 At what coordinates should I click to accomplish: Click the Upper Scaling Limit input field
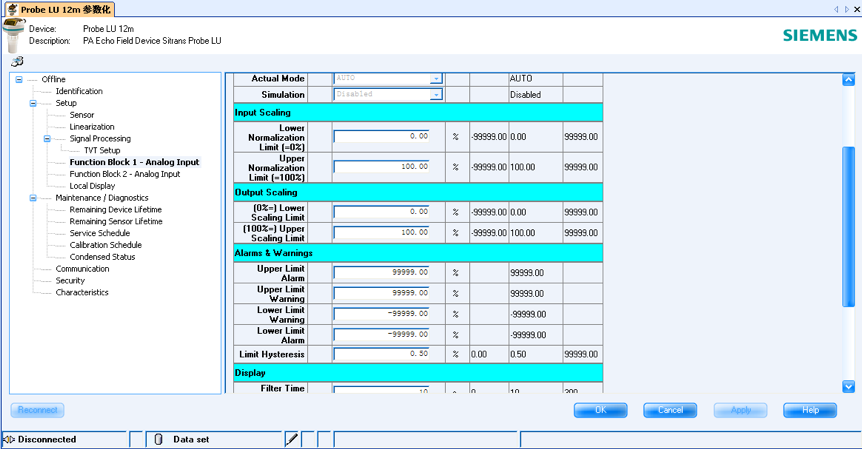click(382, 232)
